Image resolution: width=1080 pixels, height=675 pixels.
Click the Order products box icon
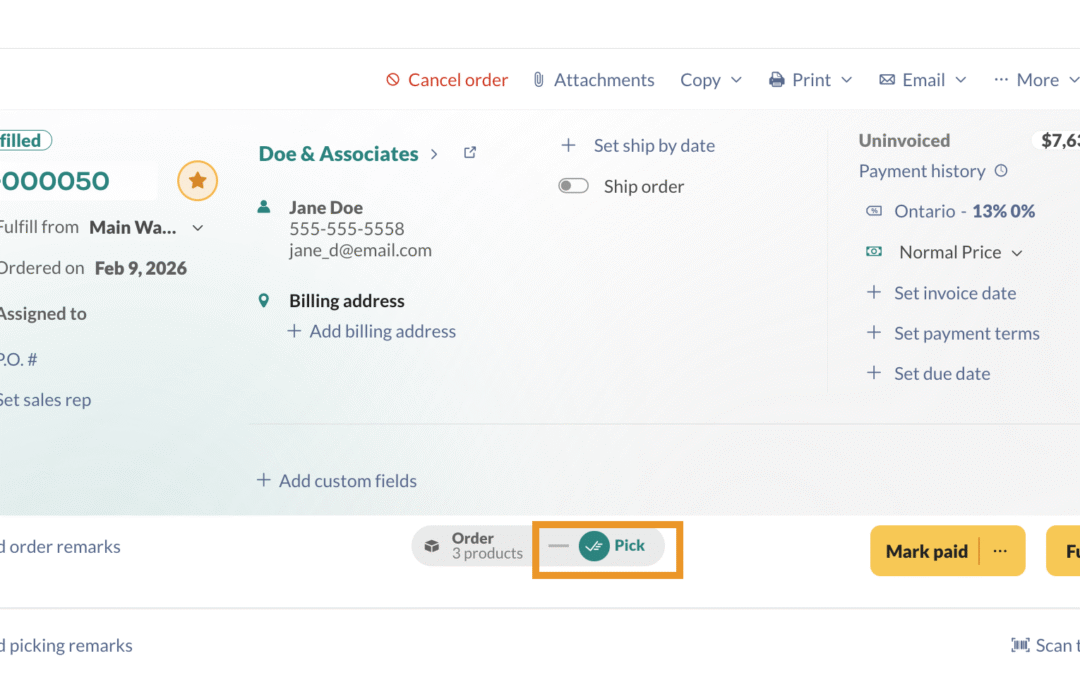[x=432, y=546]
